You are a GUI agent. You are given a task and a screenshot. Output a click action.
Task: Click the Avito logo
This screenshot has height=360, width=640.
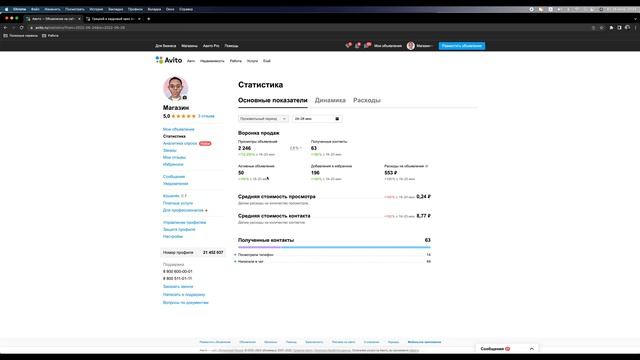(x=169, y=60)
